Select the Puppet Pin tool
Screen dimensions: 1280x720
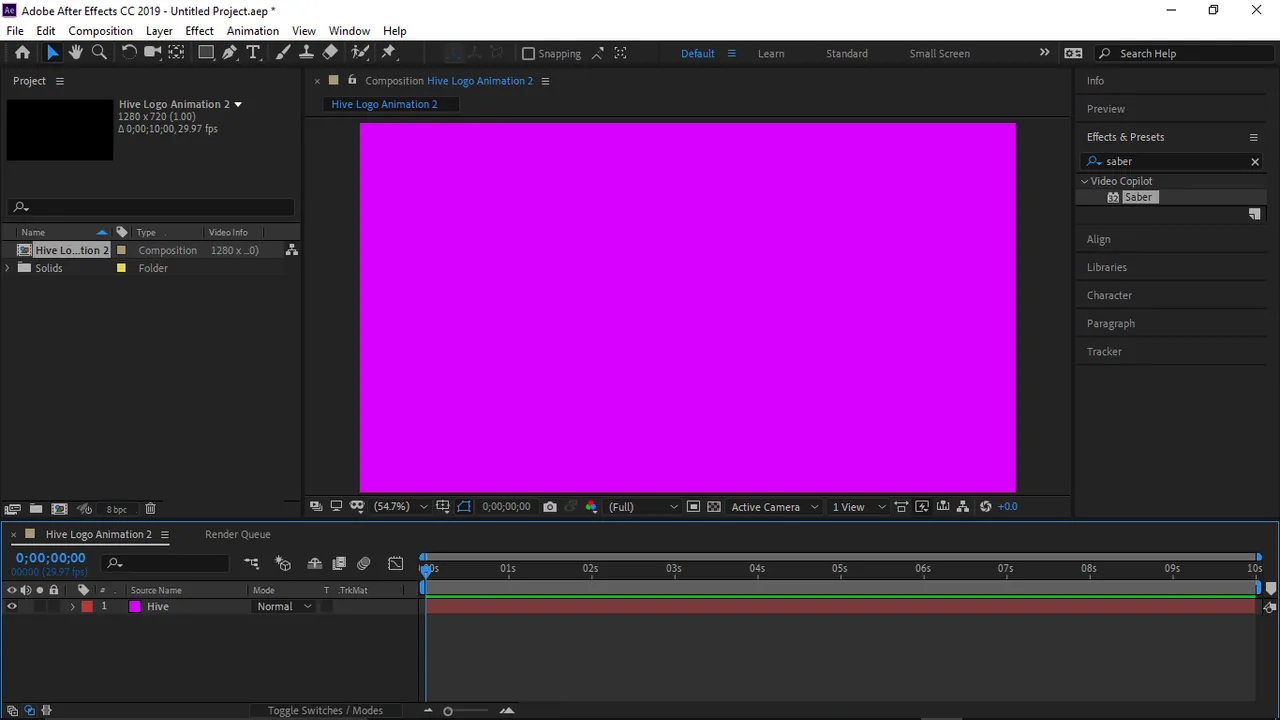click(x=389, y=53)
